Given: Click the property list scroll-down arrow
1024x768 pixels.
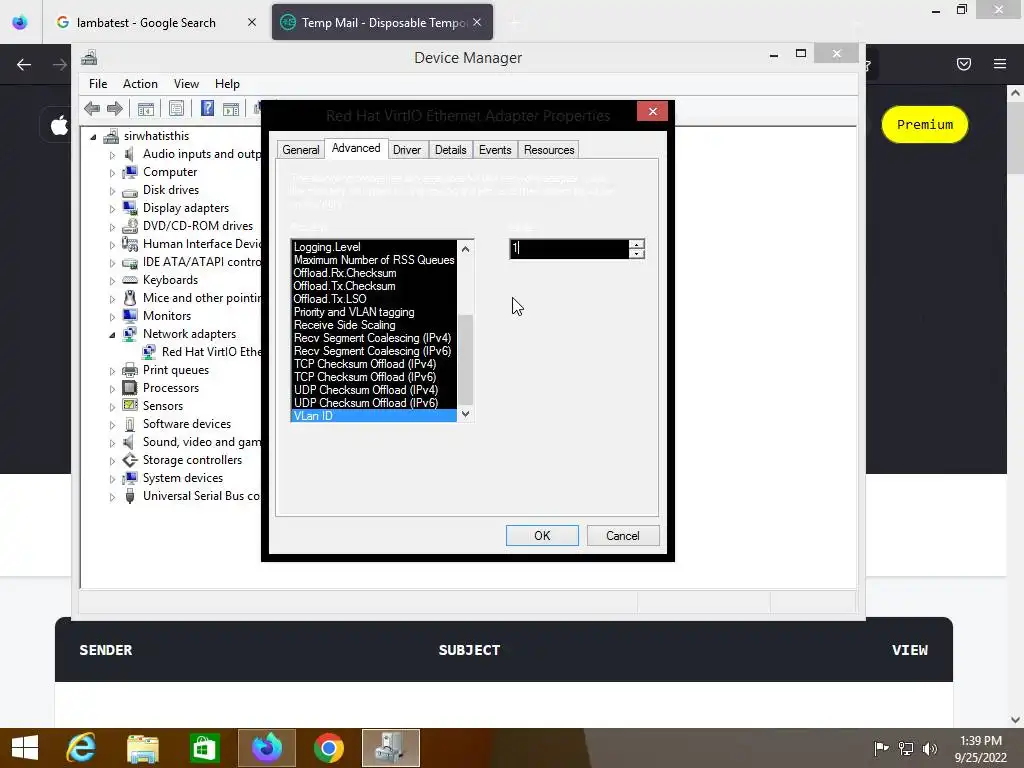Looking at the screenshot, I should pyautogui.click(x=466, y=413).
